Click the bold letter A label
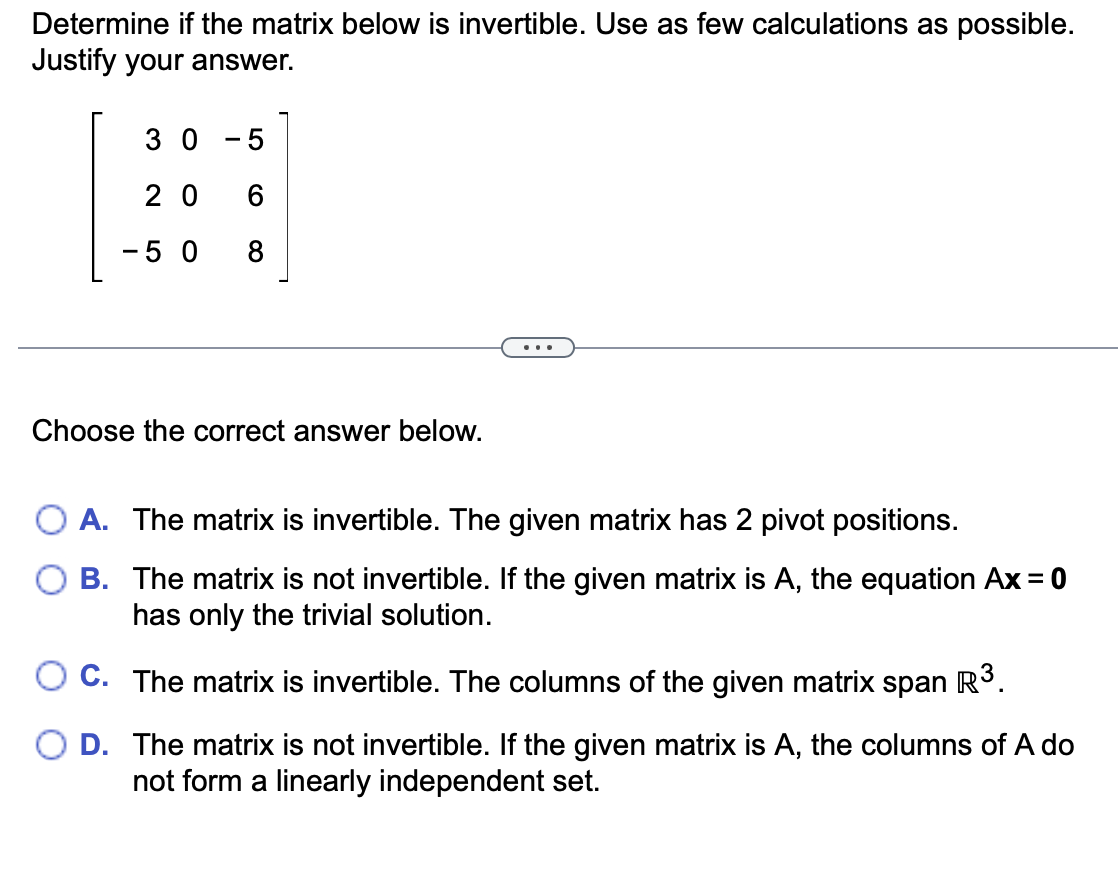This screenshot has width=1118, height=888. point(93,520)
